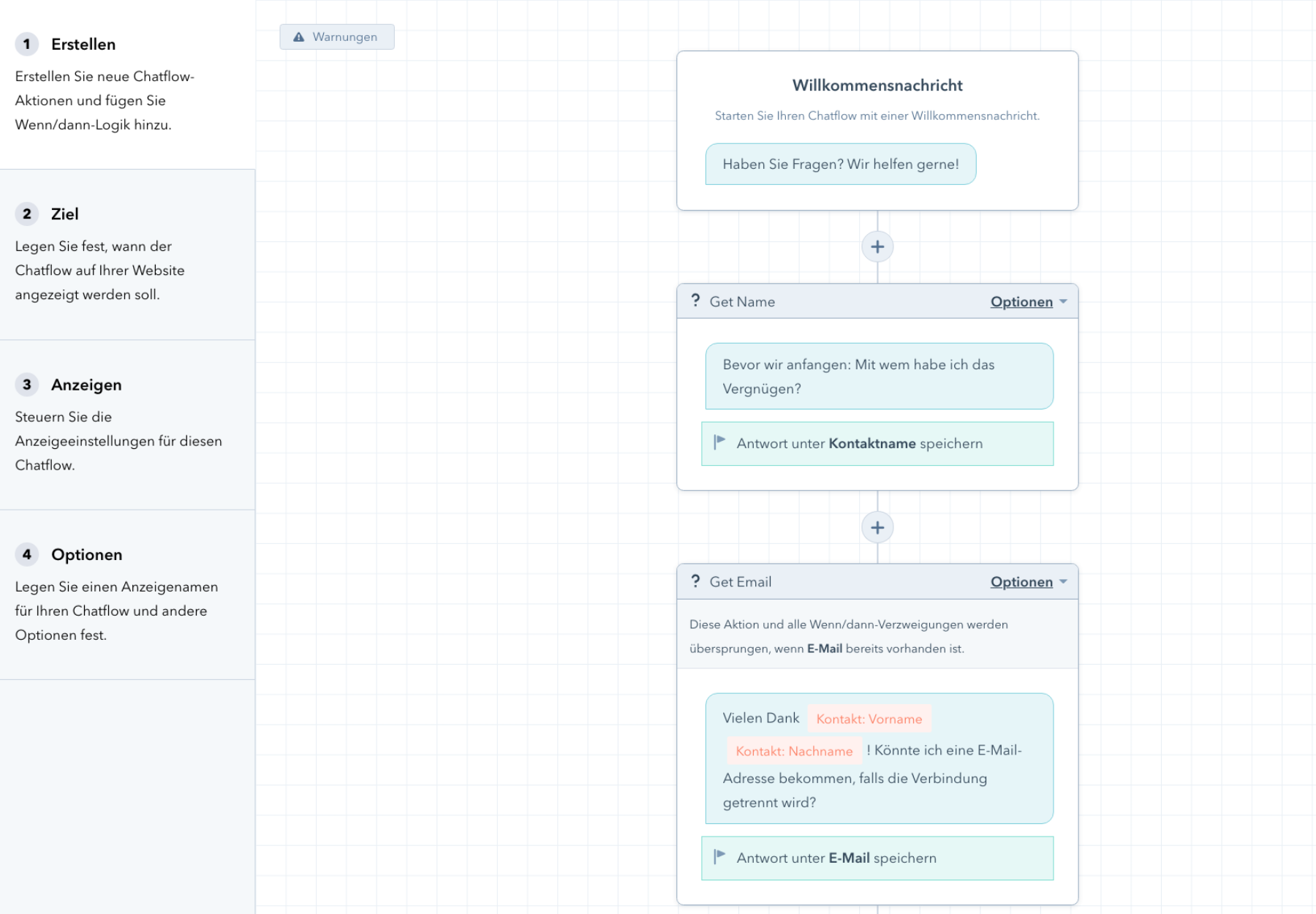Select the Willkommensnachricht card title

coord(877,86)
